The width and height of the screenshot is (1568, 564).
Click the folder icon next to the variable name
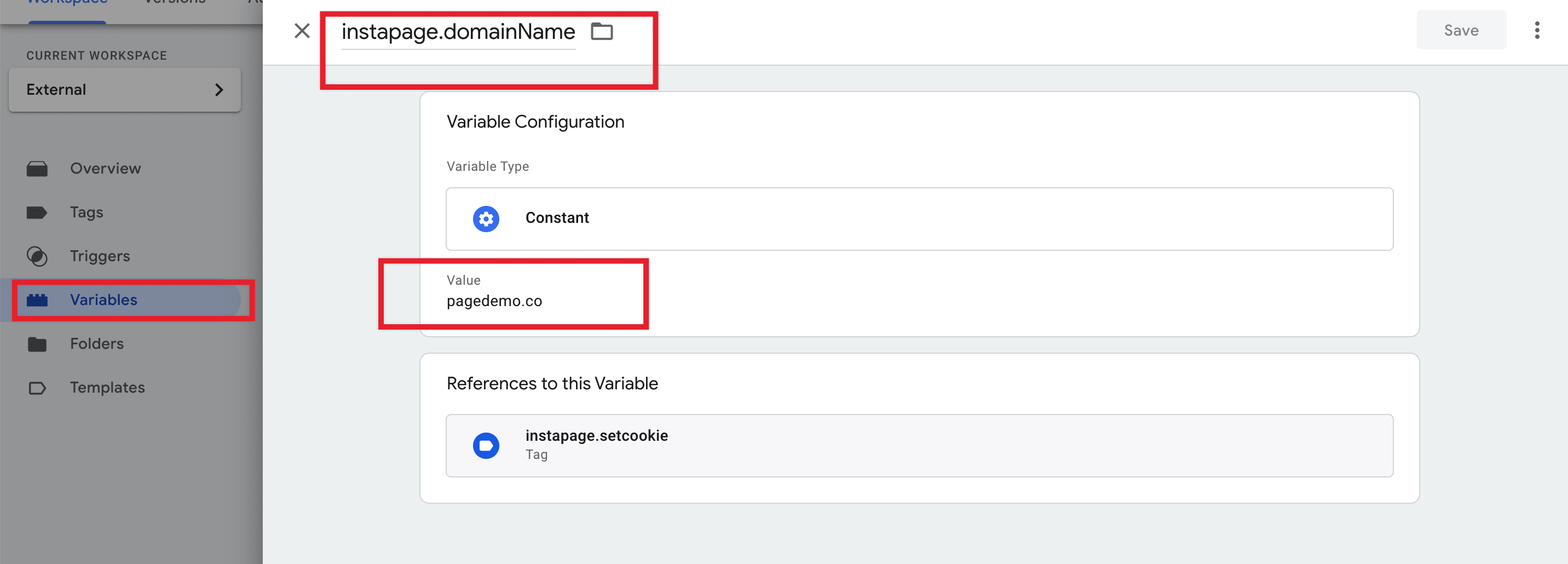(601, 31)
